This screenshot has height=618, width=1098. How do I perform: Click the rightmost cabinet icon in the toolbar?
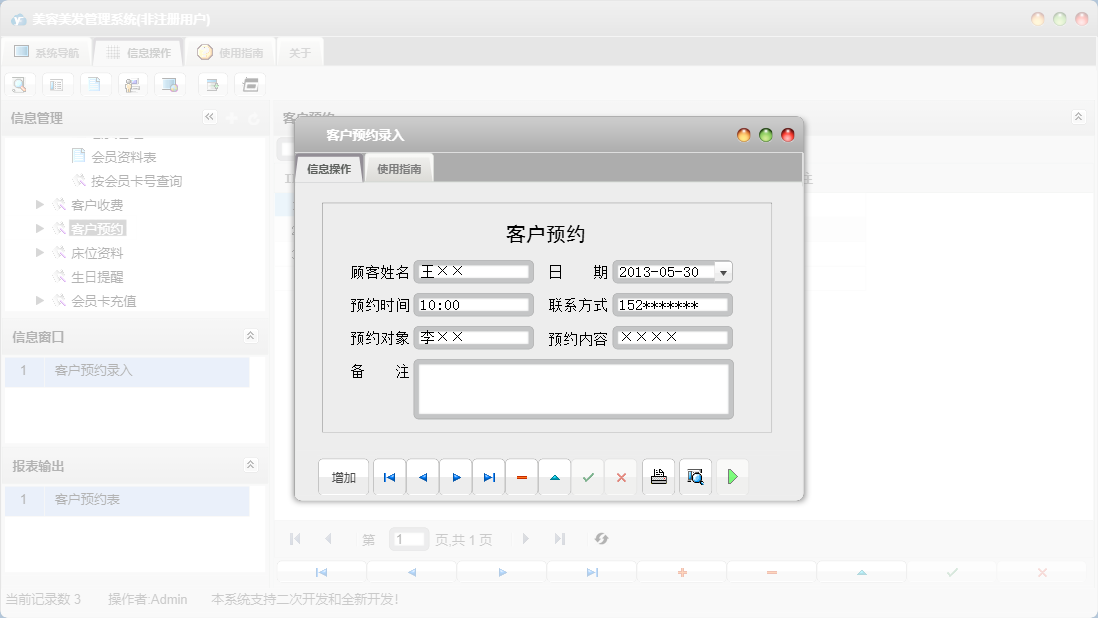(250, 84)
